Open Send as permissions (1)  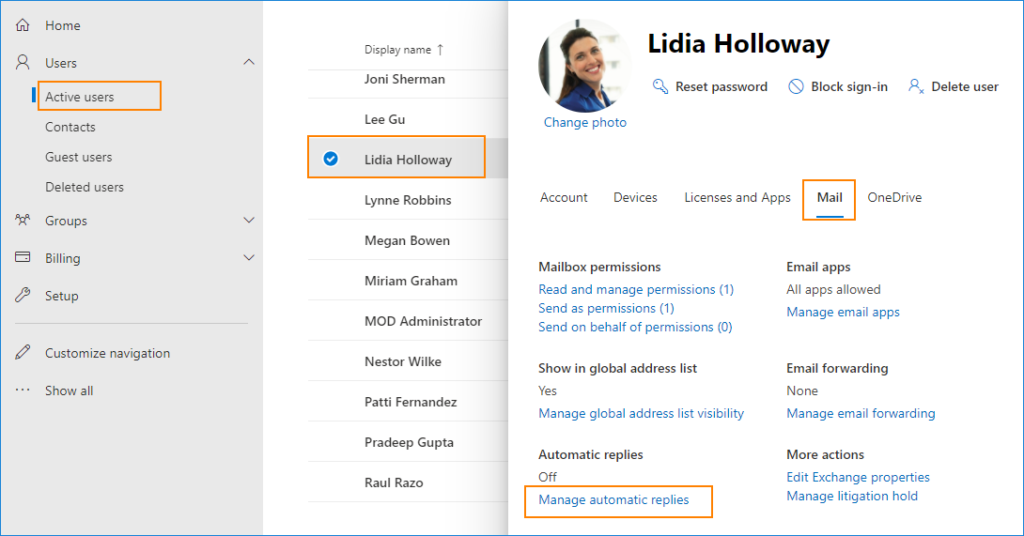click(606, 308)
